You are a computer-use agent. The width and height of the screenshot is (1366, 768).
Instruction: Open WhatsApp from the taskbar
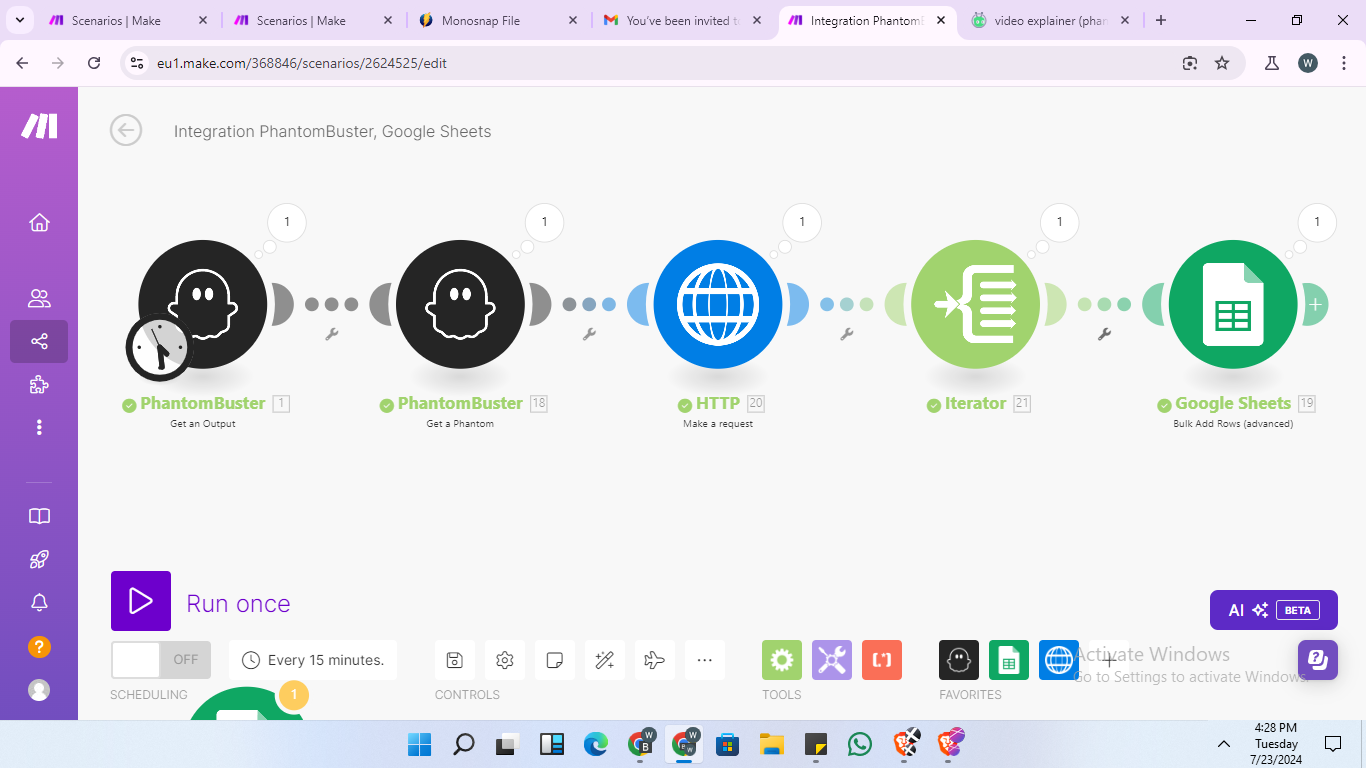[859, 744]
